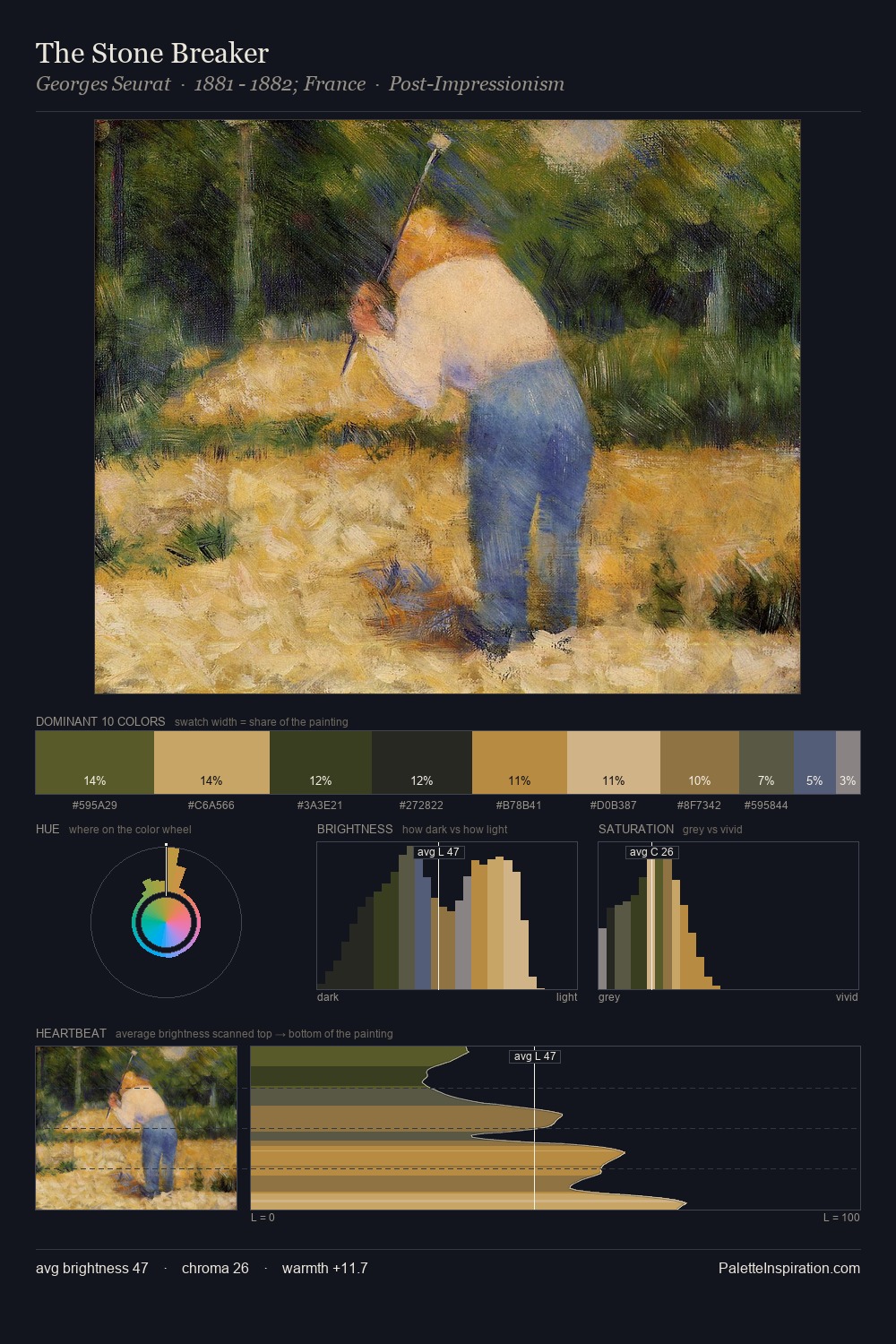Click the hex code '#3A3E21' label
Image resolution: width=896 pixels, height=1344 pixels.
click(x=320, y=806)
